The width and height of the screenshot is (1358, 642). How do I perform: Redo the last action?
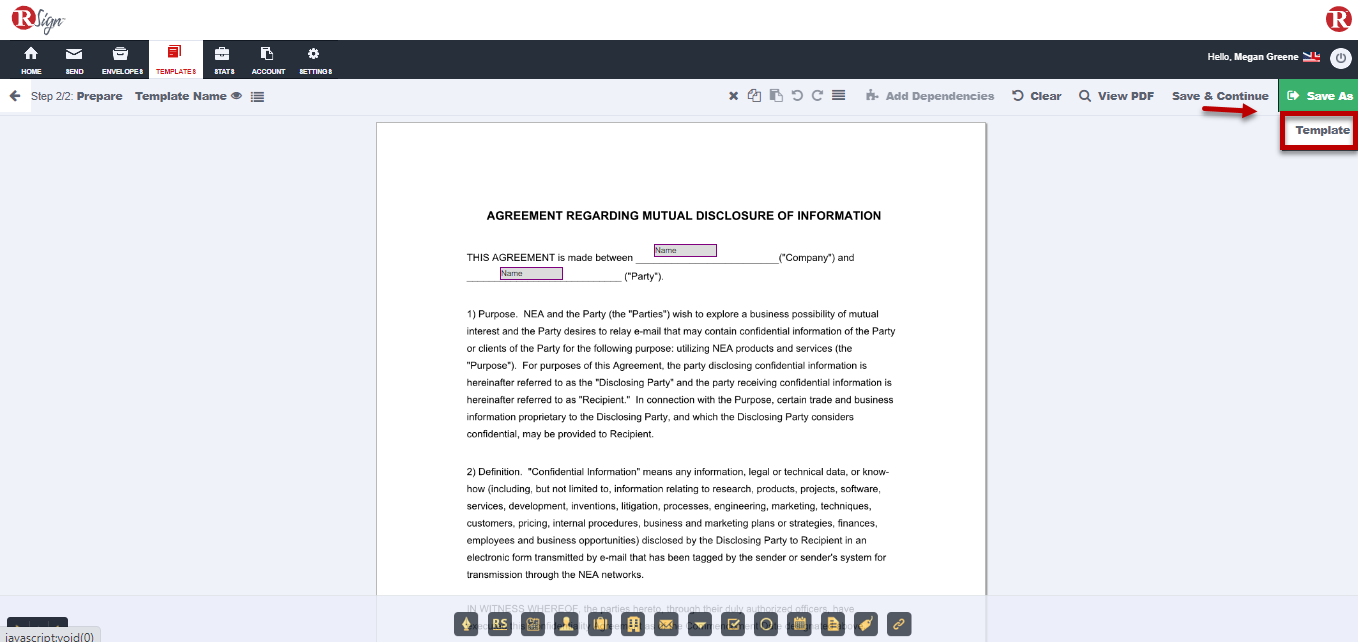click(x=817, y=96)
